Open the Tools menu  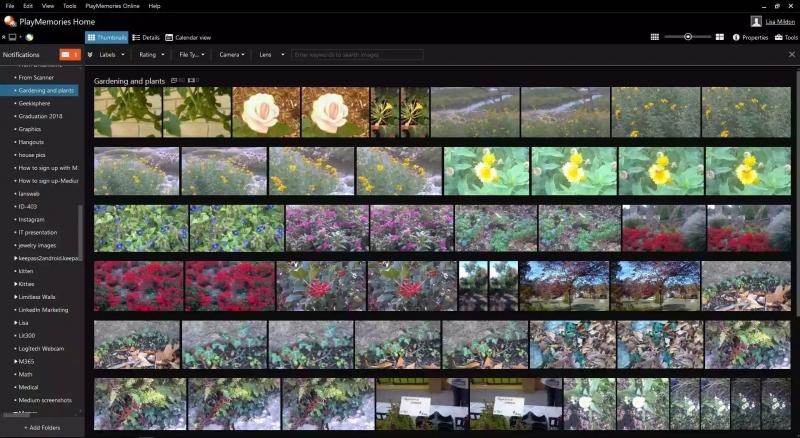pos(69,6)
